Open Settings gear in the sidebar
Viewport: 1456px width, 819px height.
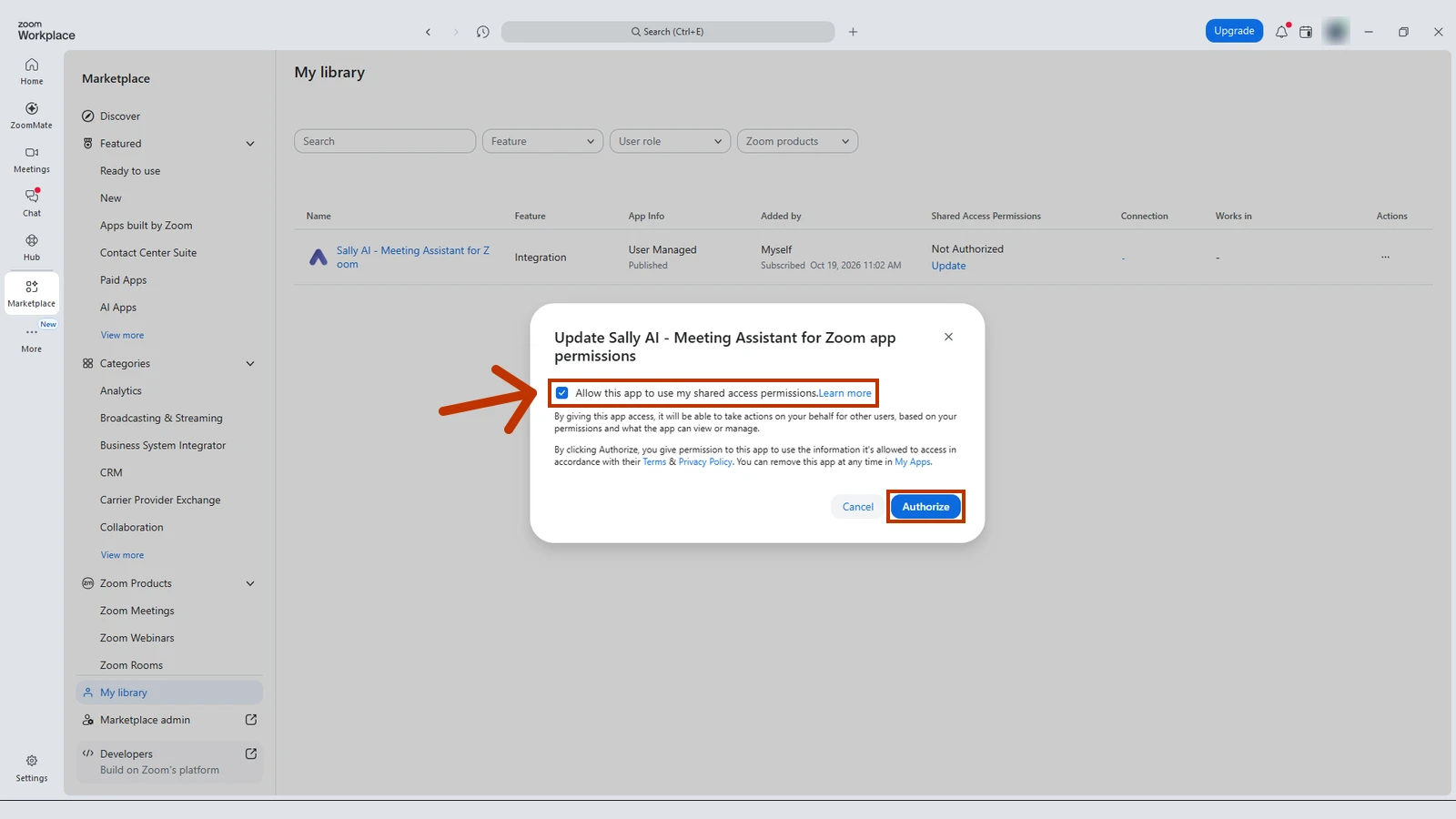pos(32,768)
